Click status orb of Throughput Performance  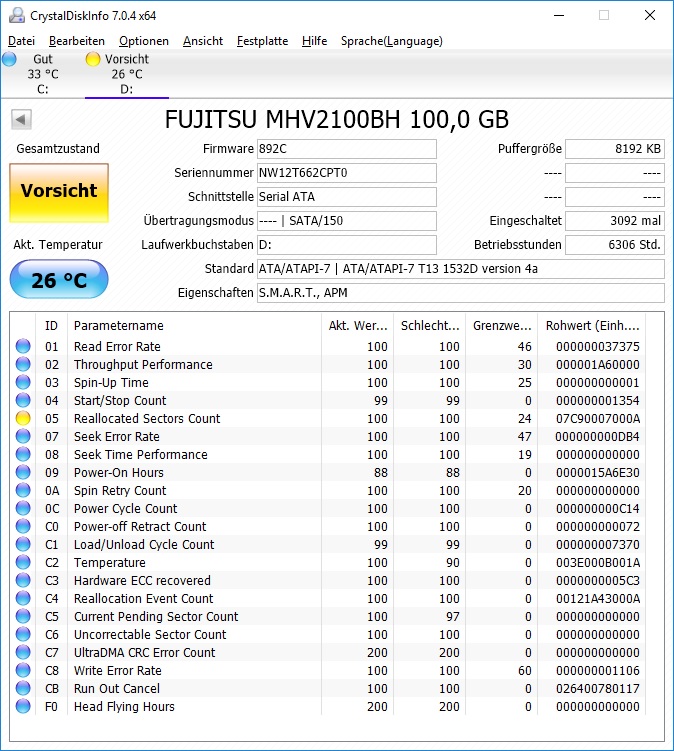pos(23,364)
